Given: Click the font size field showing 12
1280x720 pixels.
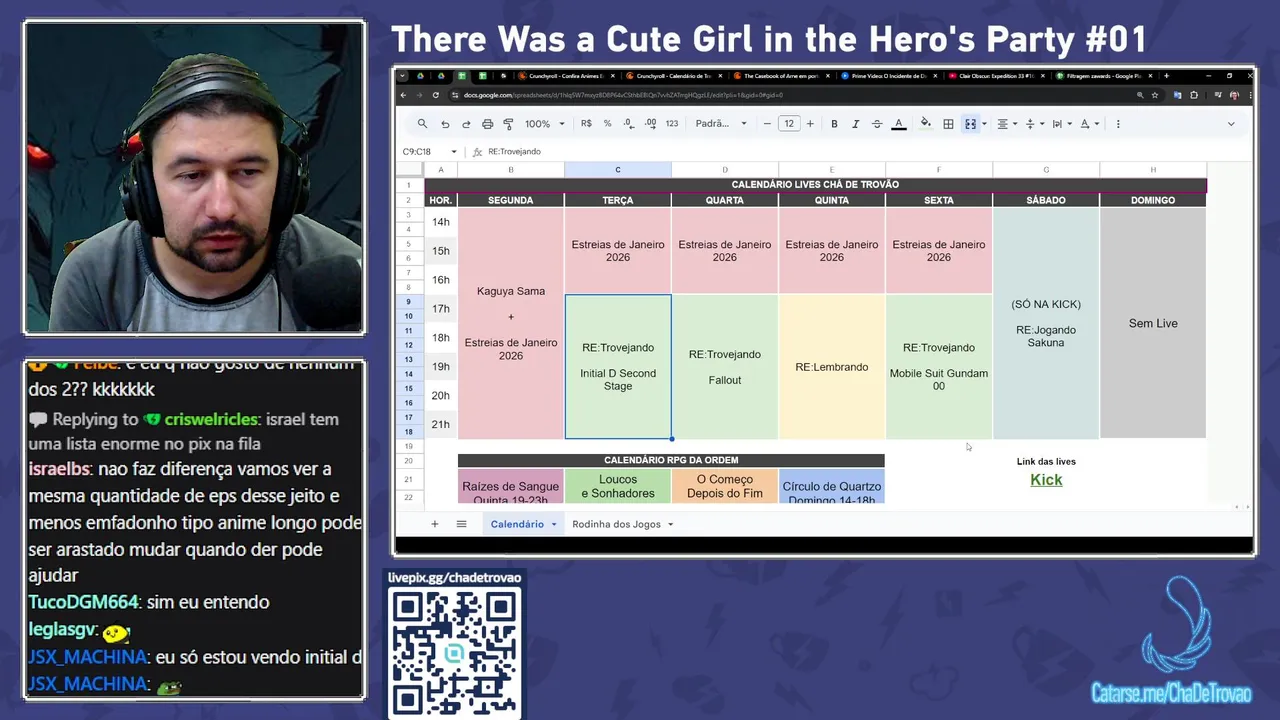Looking at the screenshot, I should (789, 124).
